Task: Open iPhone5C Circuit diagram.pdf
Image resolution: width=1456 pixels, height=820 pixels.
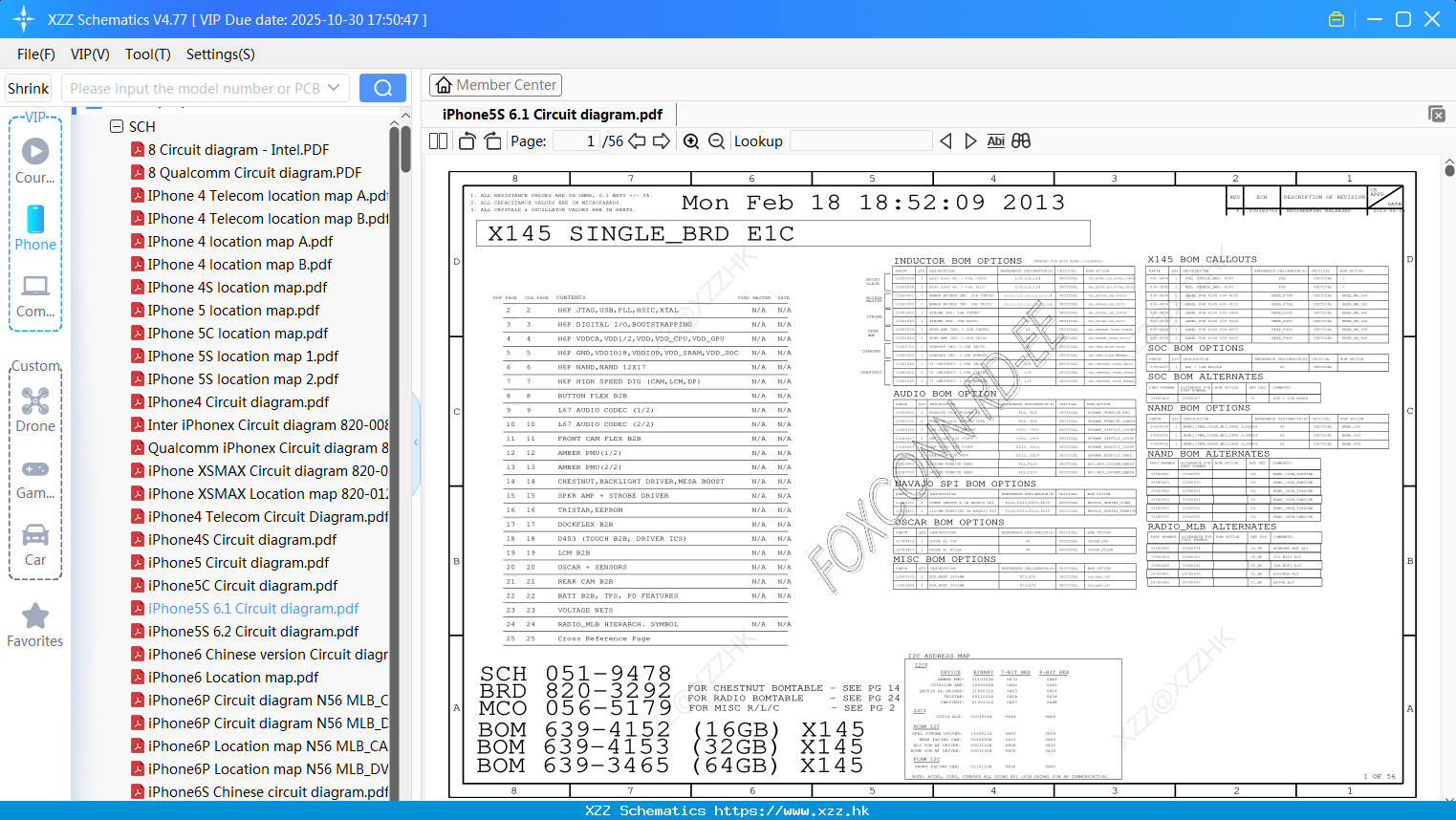Action: coord(243,585)
